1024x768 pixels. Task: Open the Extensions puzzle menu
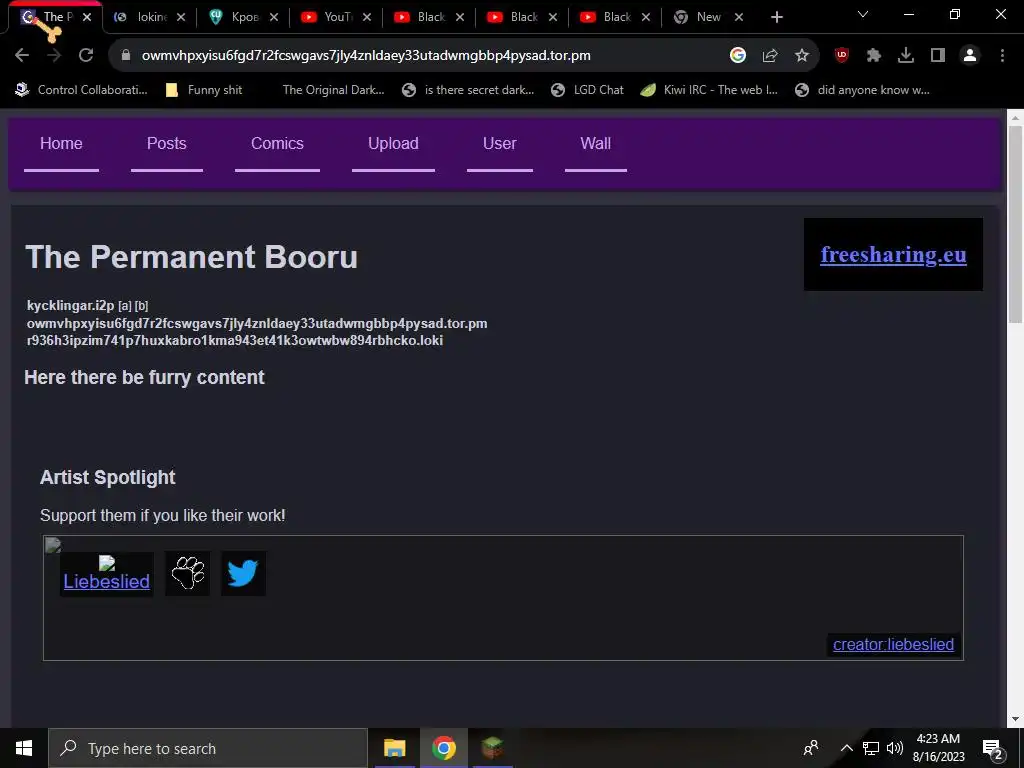tap(874, 56)
